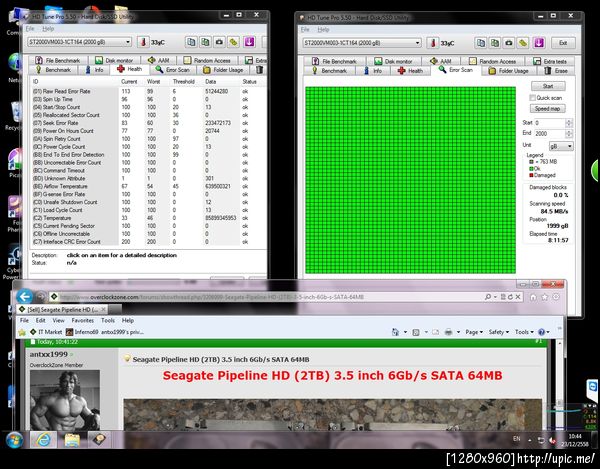The width and height of the screenshot is (600, 469).
Task: Click Speed map button
Action: [x=548, y=109]
